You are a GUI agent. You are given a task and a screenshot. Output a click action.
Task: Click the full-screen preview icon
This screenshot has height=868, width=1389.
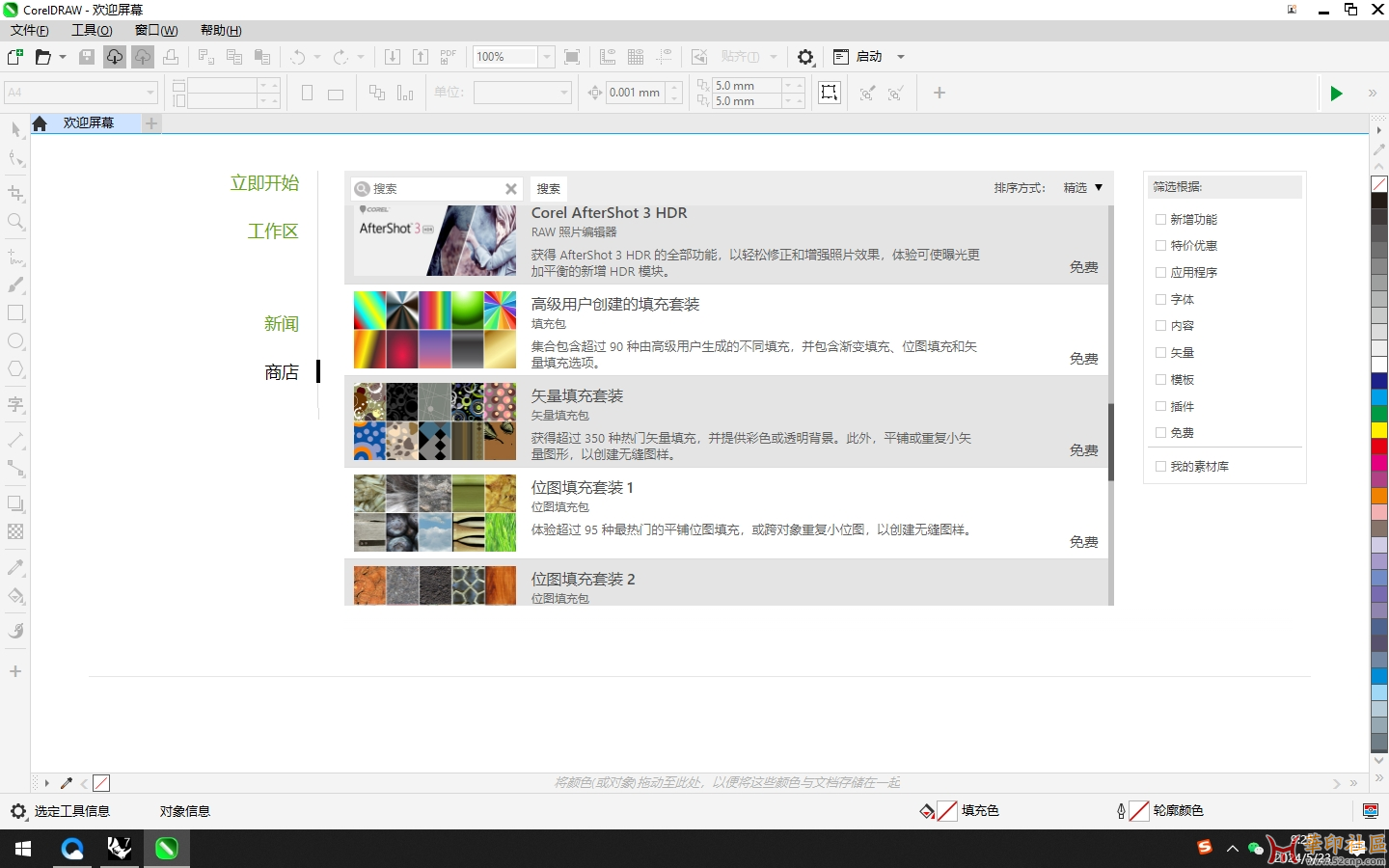point(572,57)
